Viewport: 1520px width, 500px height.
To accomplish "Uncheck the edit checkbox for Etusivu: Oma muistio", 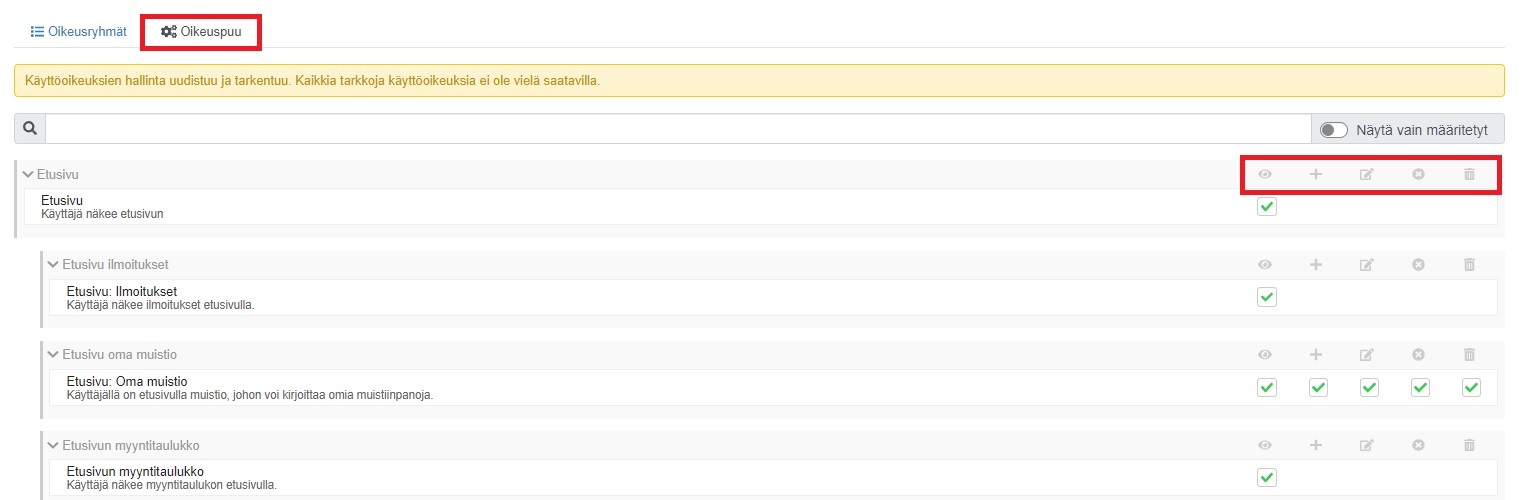I will 1369,388.
